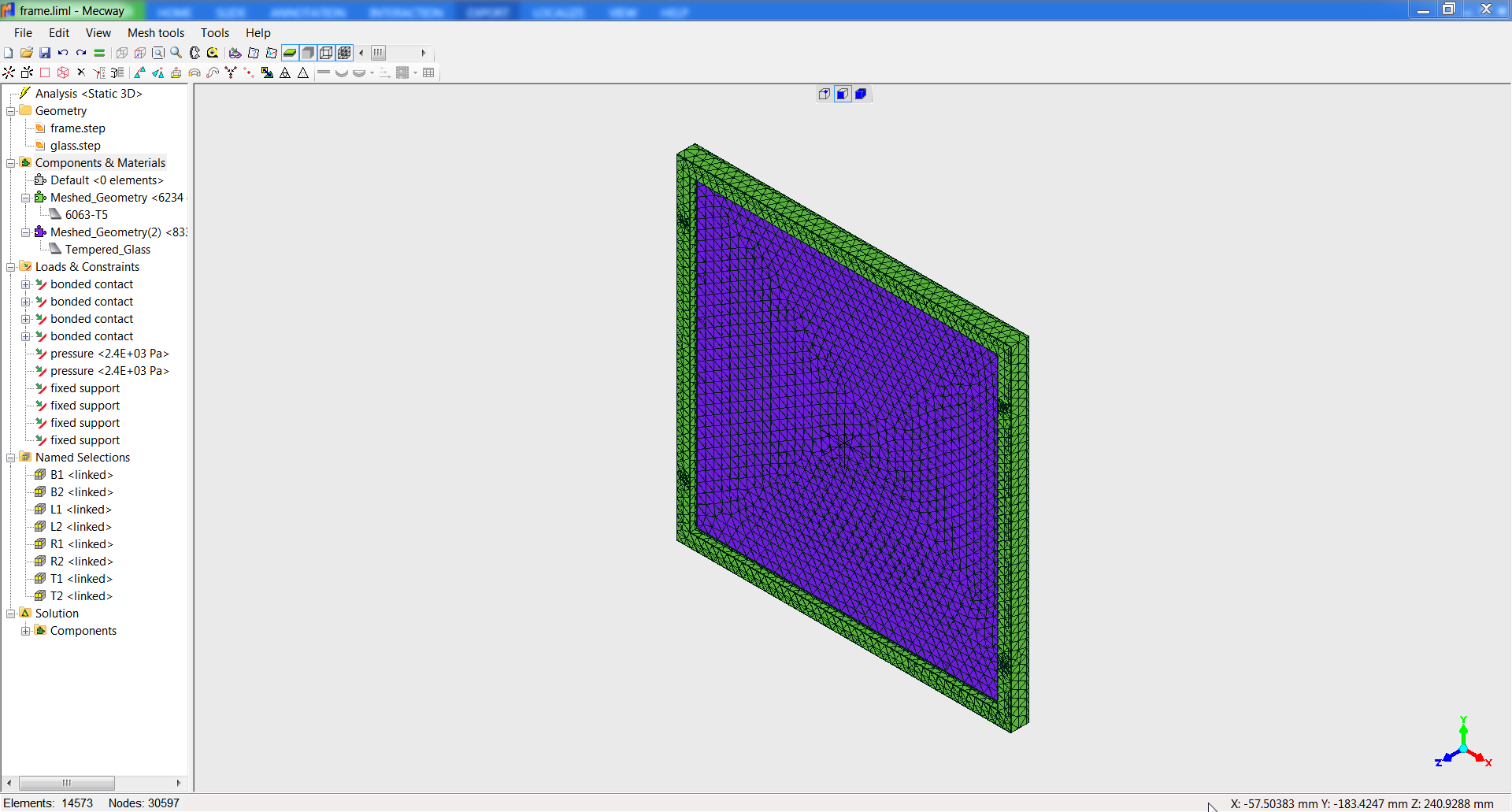1512x812 pixels.
Task: Click the Save file icon
Action: point(45,53)
